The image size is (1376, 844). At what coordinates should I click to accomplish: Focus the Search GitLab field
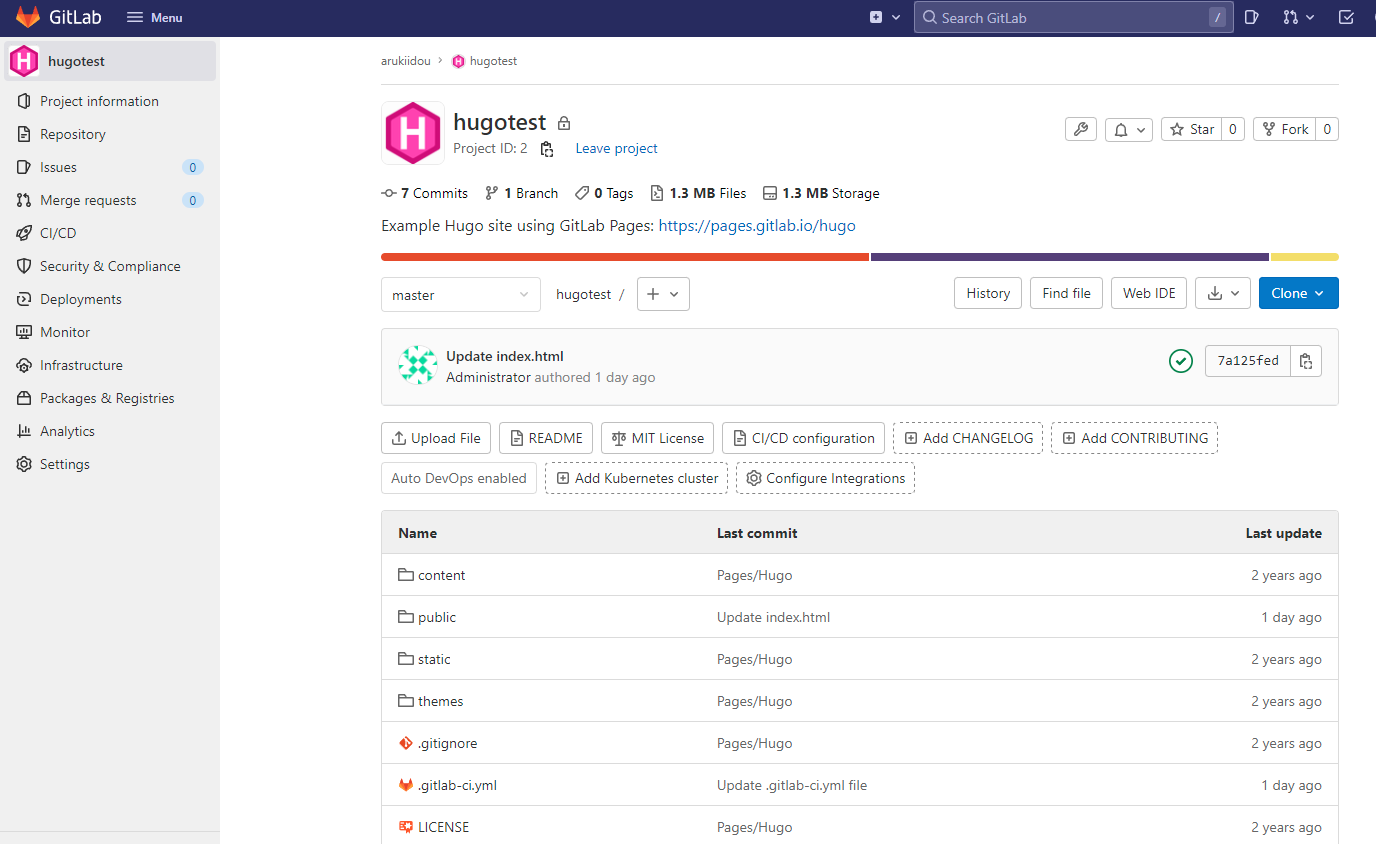click(x=1073, y=17)
